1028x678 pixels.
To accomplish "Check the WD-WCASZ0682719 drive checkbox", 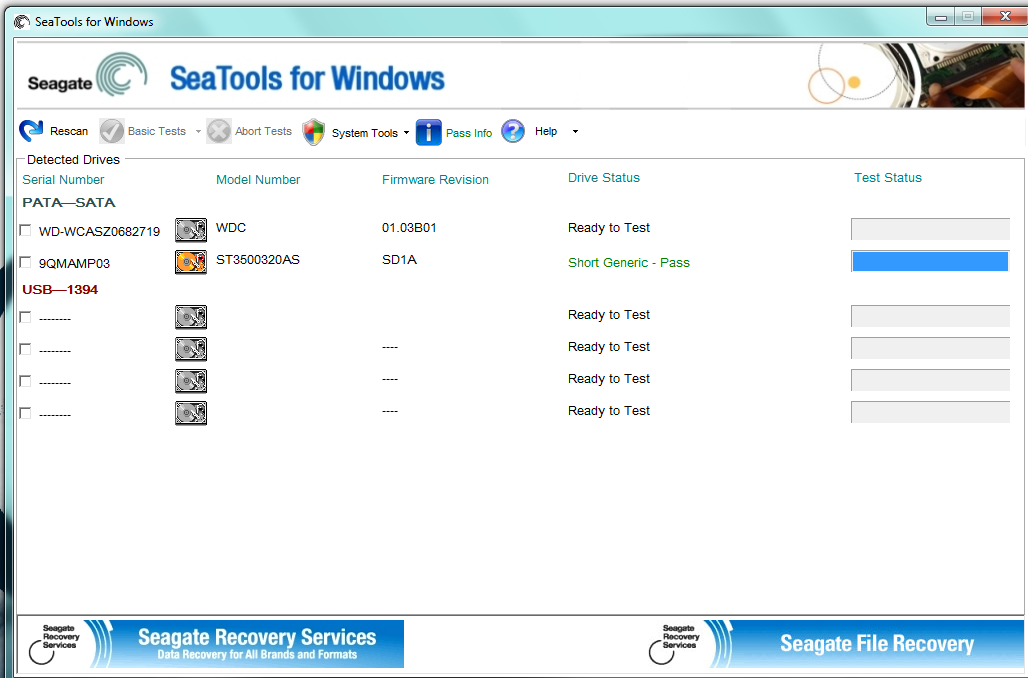I will click(26, 230).
